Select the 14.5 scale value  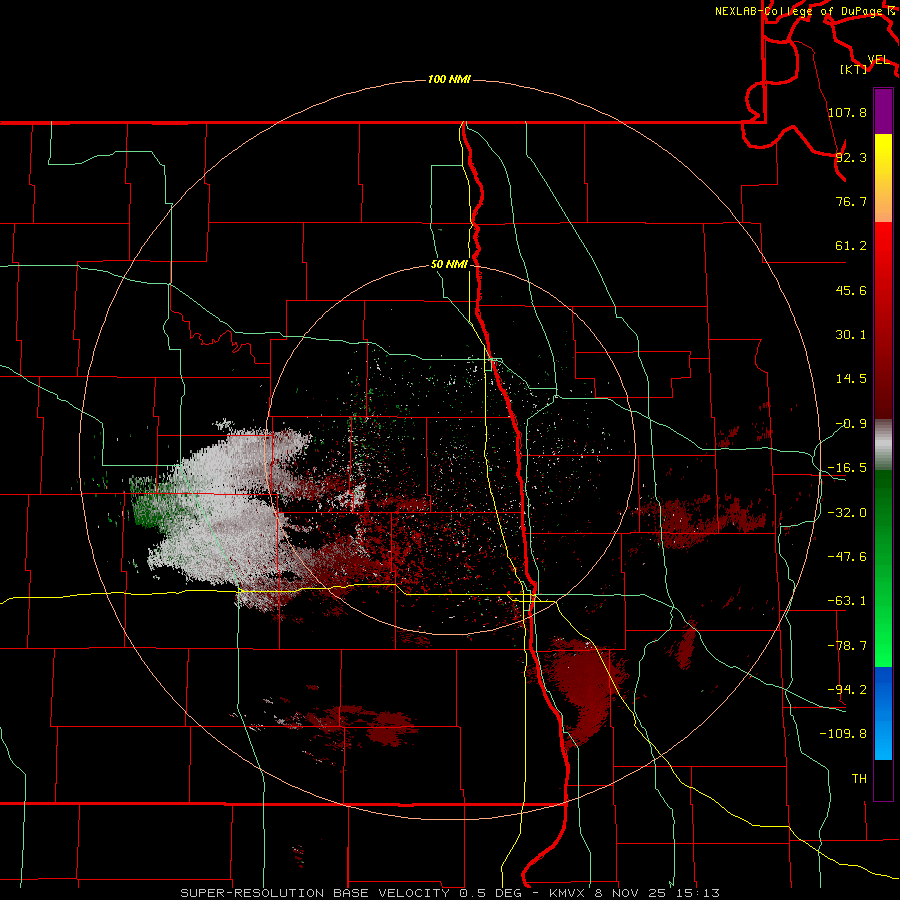coord(851,379)
